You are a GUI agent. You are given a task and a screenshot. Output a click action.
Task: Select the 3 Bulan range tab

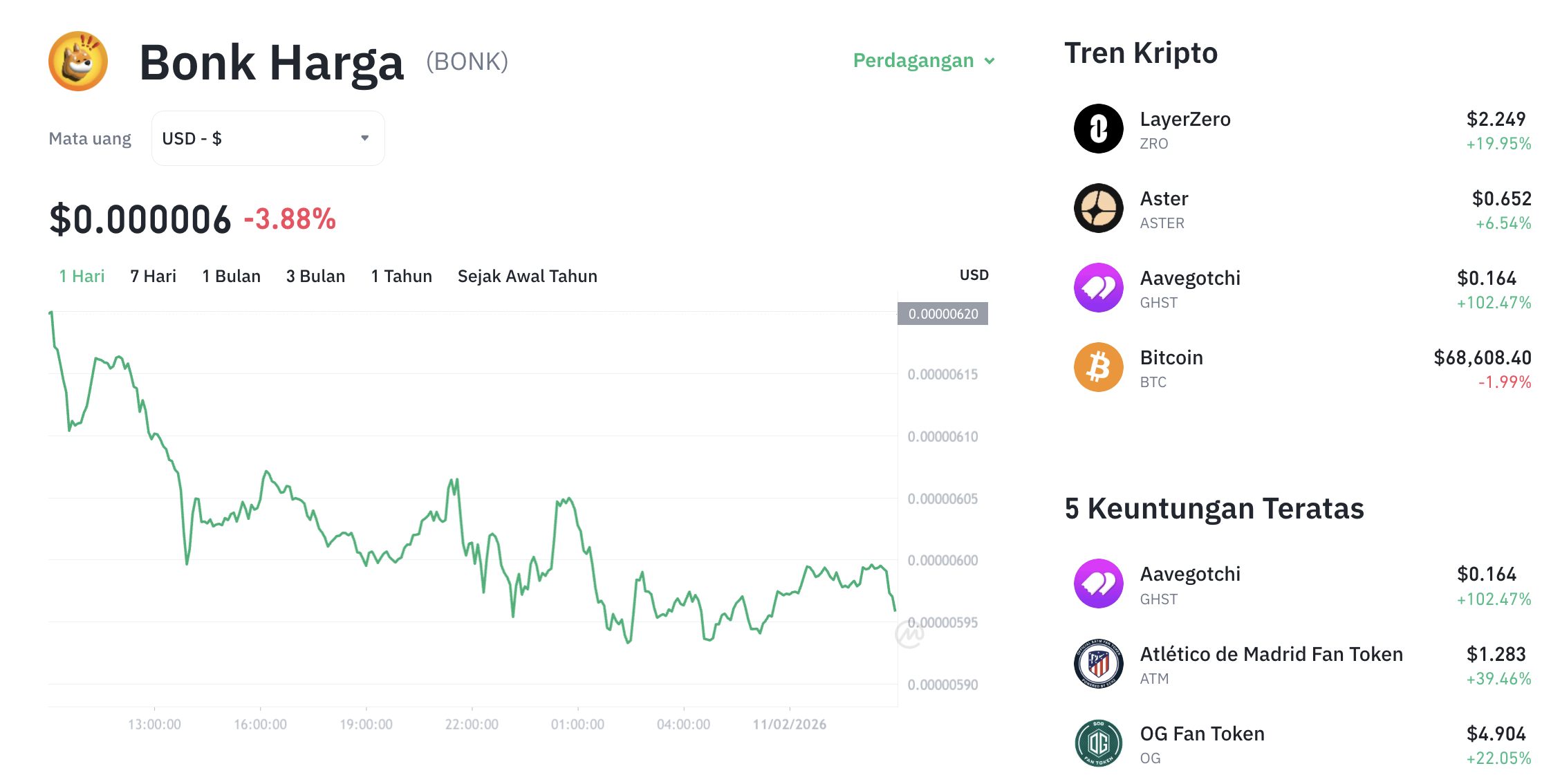[x=315, y=276]
